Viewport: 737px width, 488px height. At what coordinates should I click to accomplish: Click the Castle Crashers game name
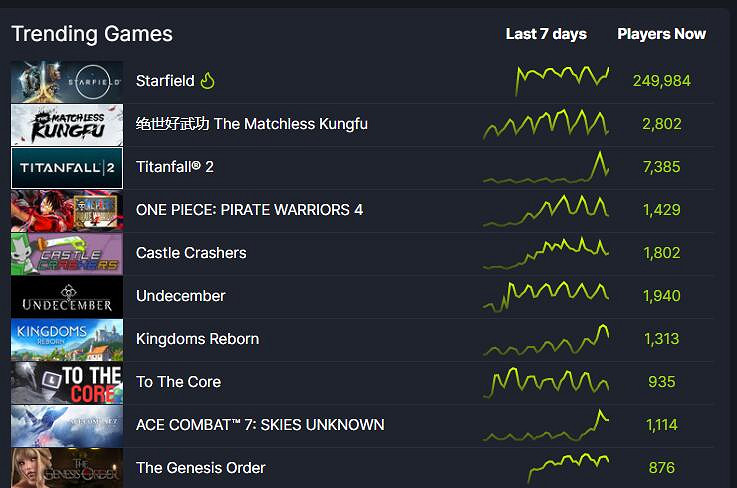191,253
